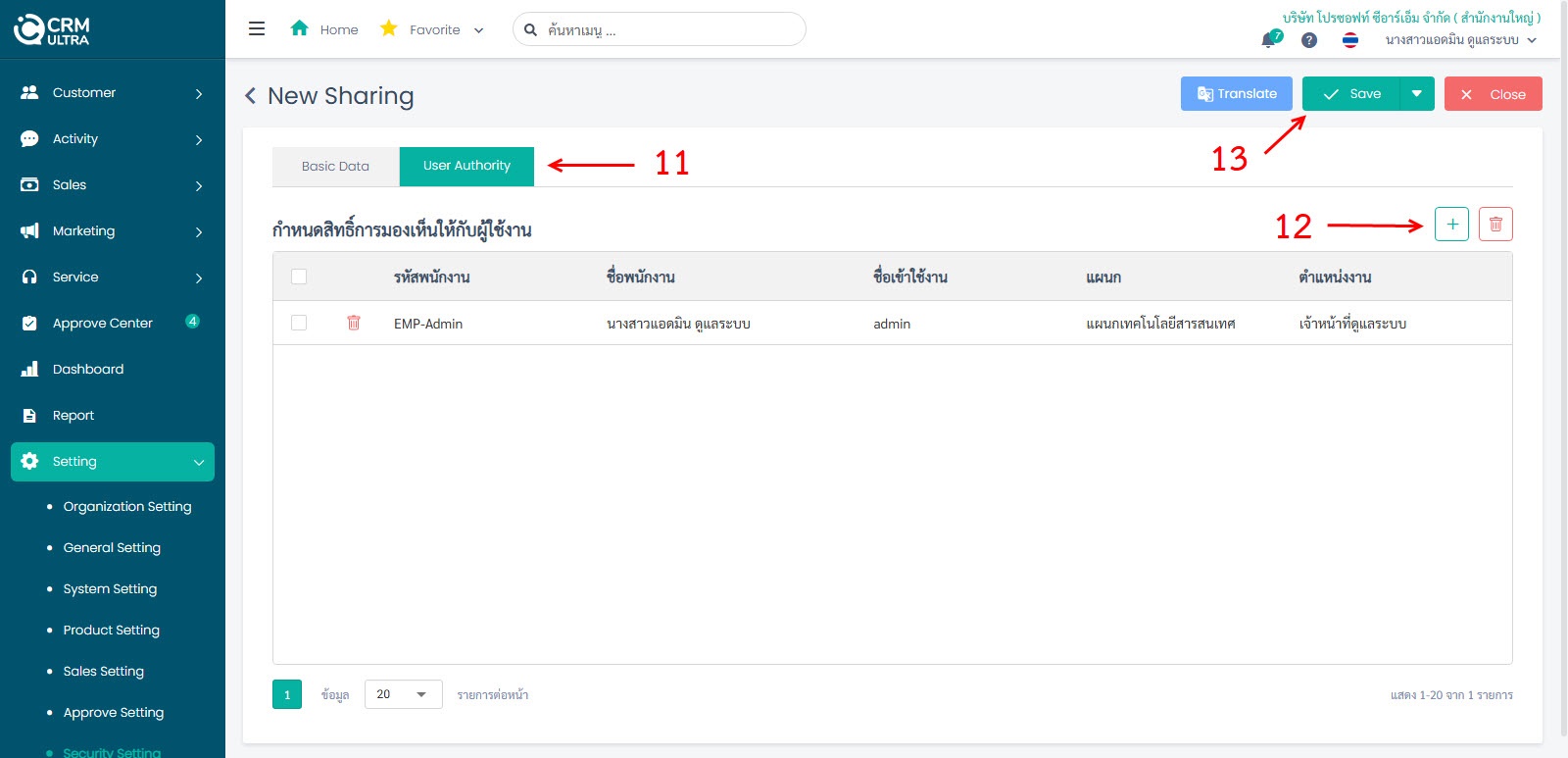Click the hamburger menu icon
Image resolution: width=1568 pixels, height=758 pixels.
257,29
